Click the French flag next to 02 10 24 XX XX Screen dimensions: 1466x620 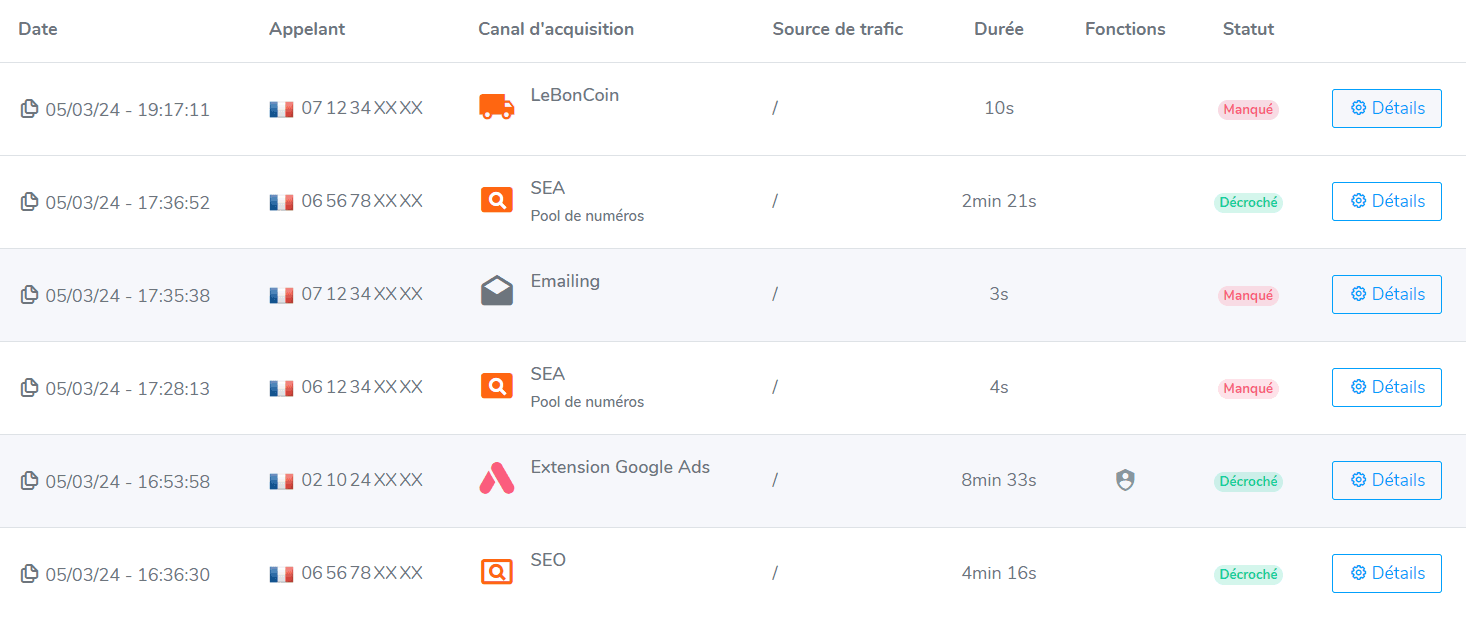pos(281,481)
